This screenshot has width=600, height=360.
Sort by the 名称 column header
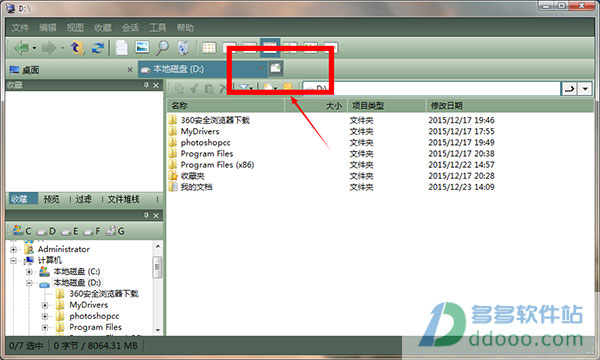tap(226, 106)
